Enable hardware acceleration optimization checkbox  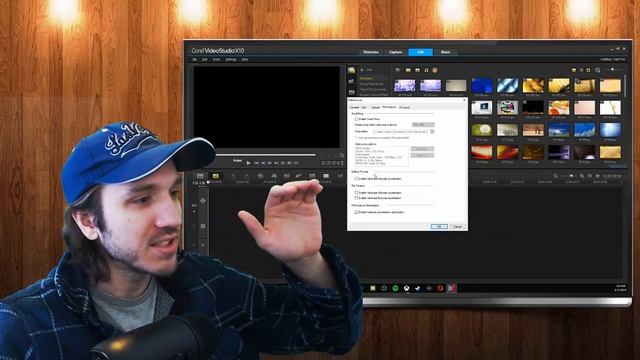356,212
